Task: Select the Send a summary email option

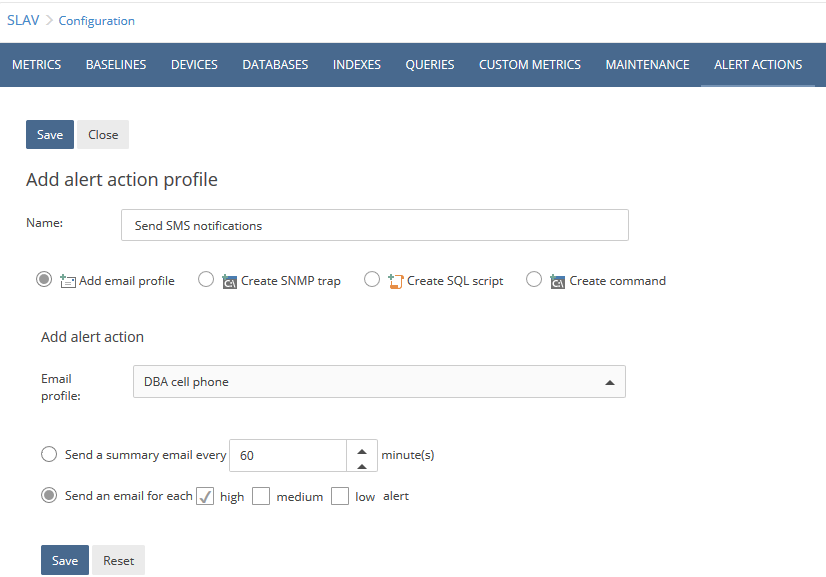Action: (x=49, y=454)
